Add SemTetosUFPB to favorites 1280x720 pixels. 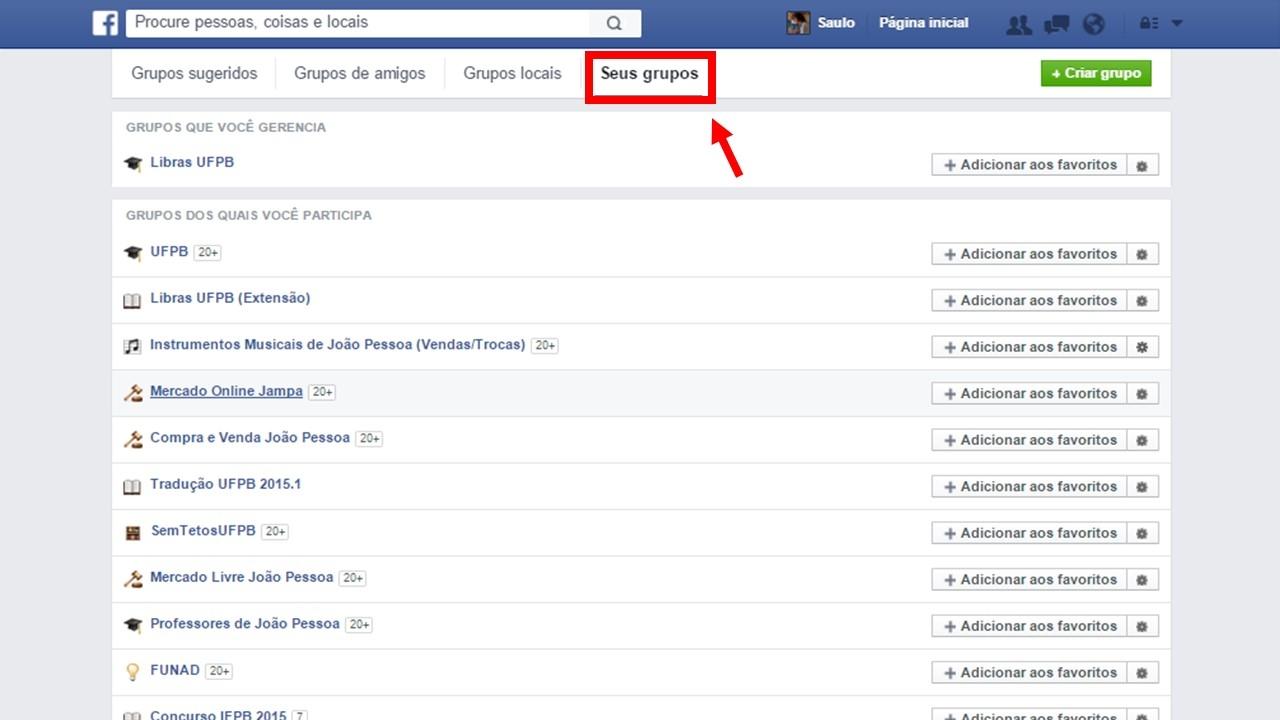click(1029, 533)
